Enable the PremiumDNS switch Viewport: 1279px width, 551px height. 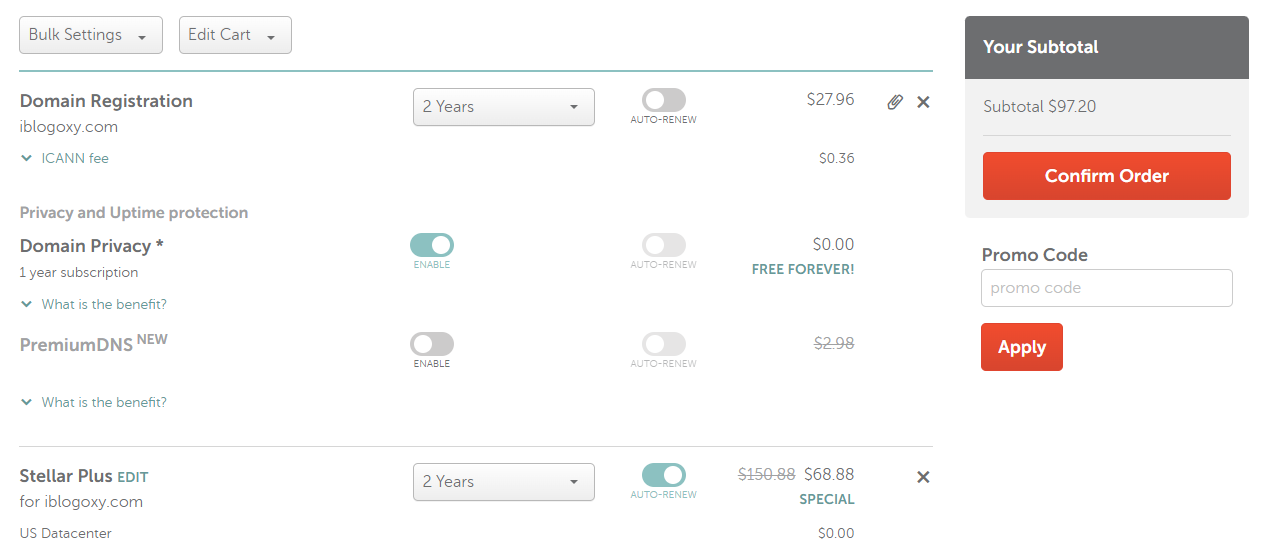432,344
